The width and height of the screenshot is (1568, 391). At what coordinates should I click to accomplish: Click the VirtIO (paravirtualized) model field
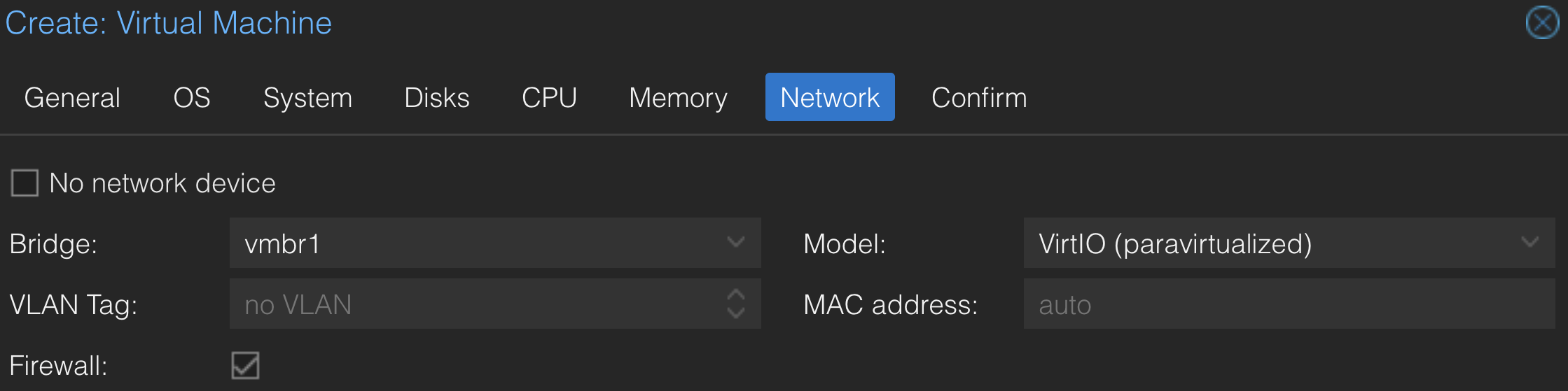1289,243
